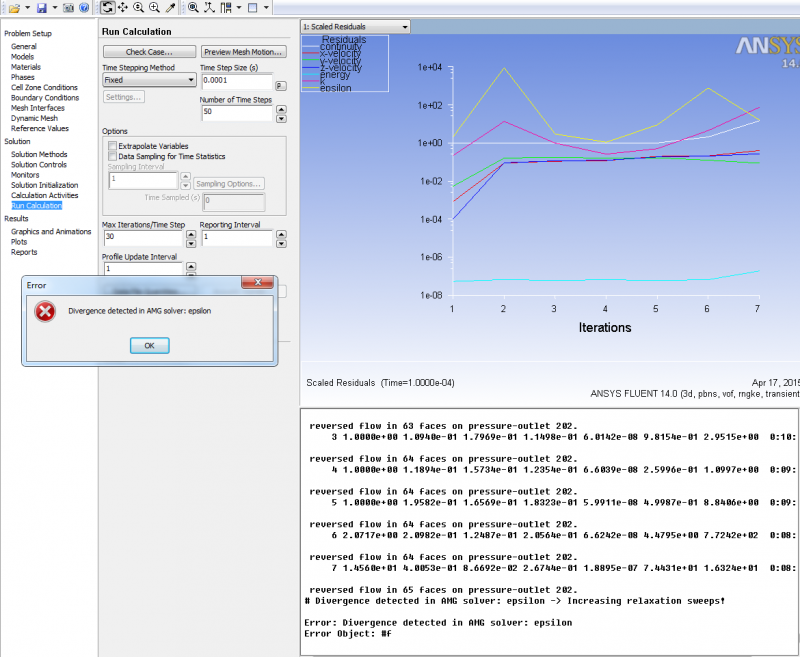Close the Error dialog with X
800x657 pixels.
click(258, 284)
